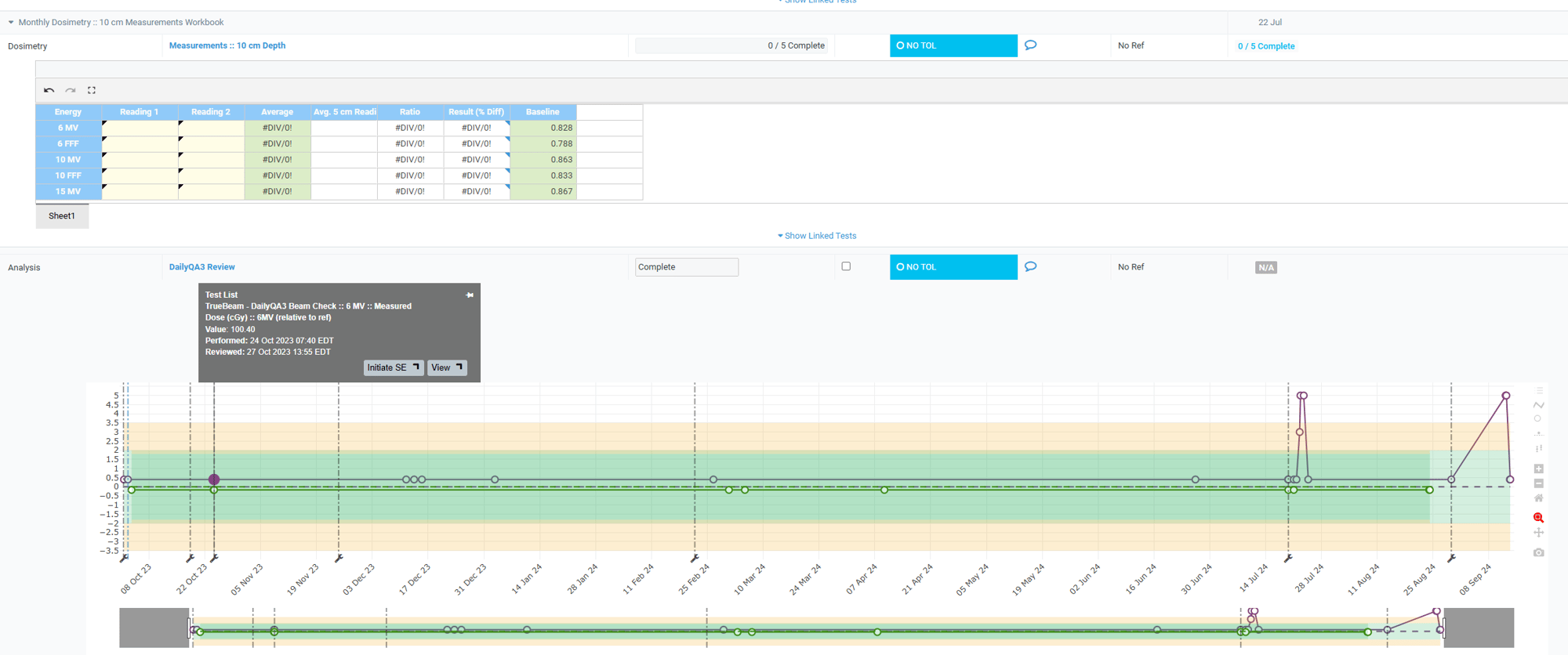Toggle line display icon in chart toolbar
Image resolution: width=1568 pixels, height=655 pixels.
[1539, 405]
